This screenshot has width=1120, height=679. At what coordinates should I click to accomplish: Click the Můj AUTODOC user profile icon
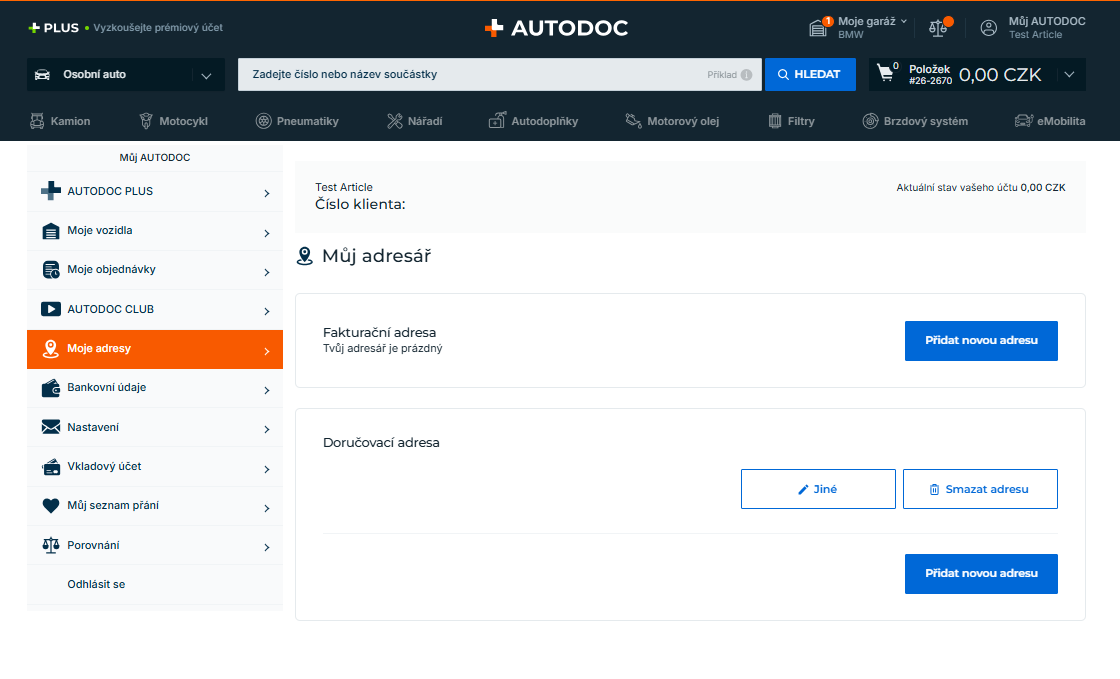[x=989, y=28]
